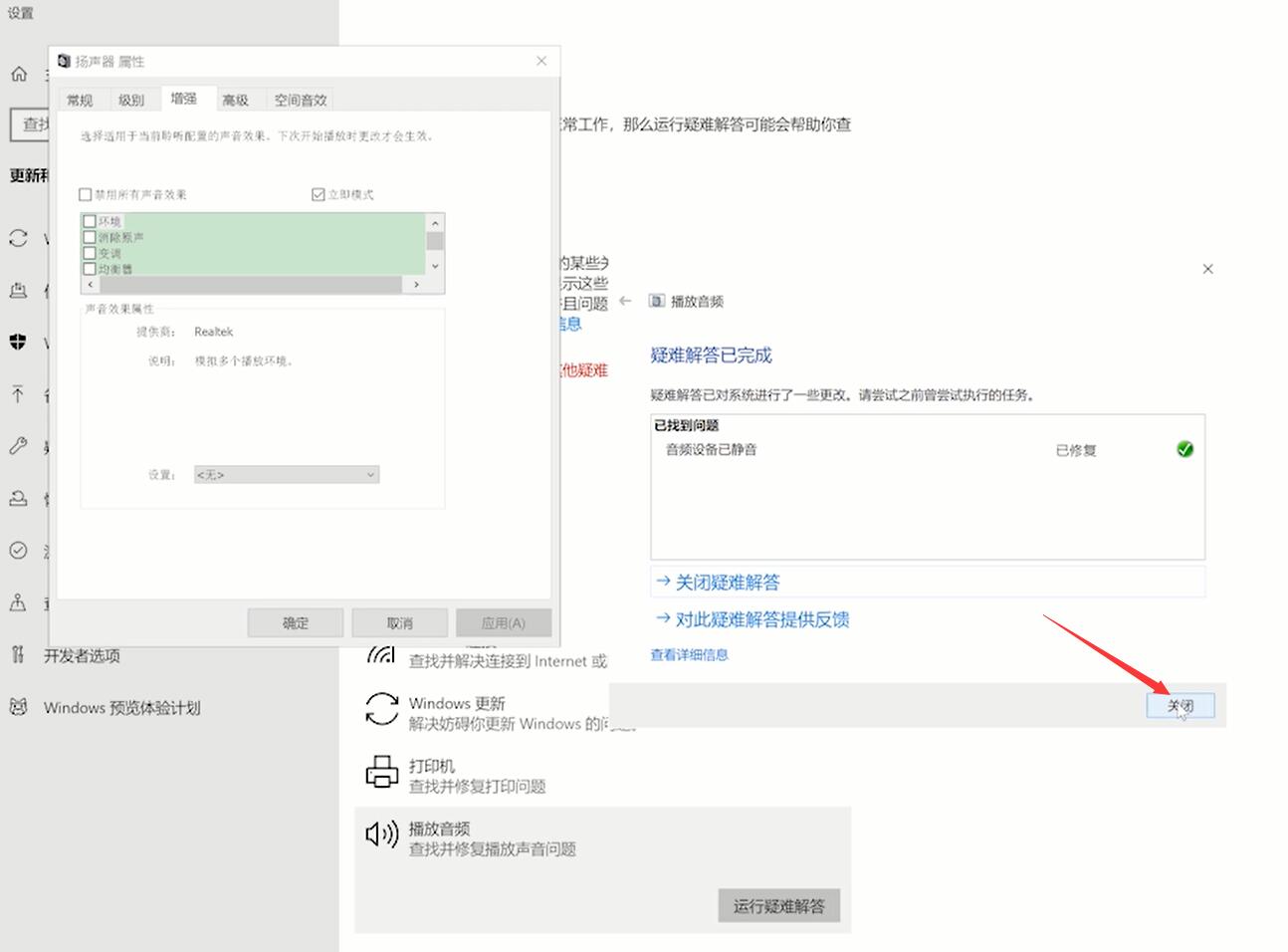Click 打印机 troubleshooter entry title

[x=432, y=766]
